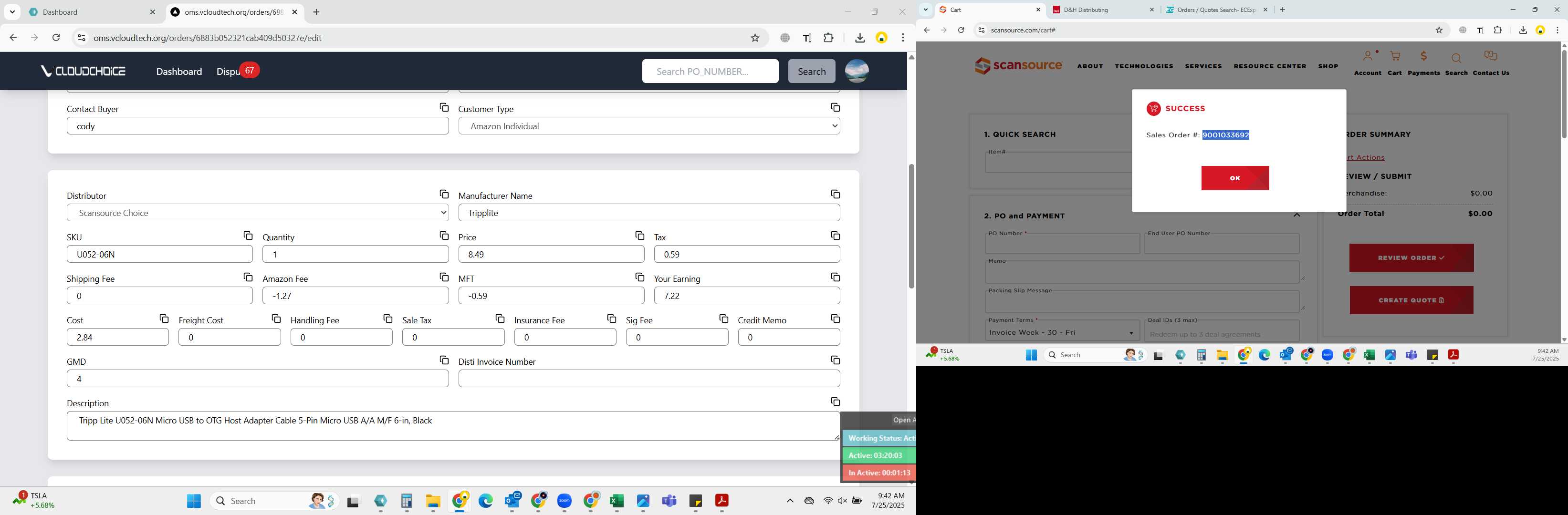1568x515 pixels.
Task: Open the SERVICES menu on ScanSource
Action: [1203, 66]
